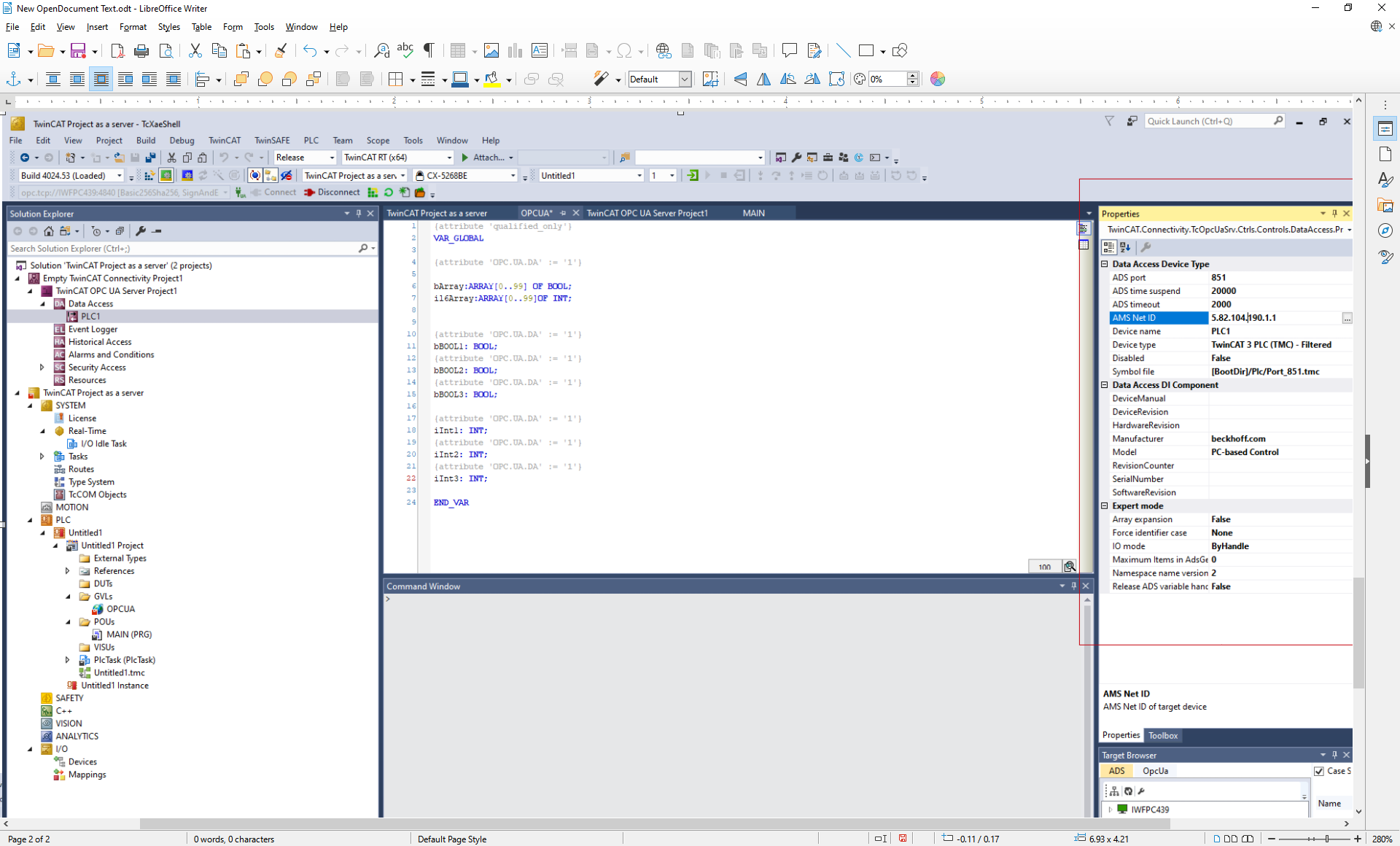The width and height of the screenshot is (1400, 846).
Task: Flip the image vertically
Action: click(740, 79)
